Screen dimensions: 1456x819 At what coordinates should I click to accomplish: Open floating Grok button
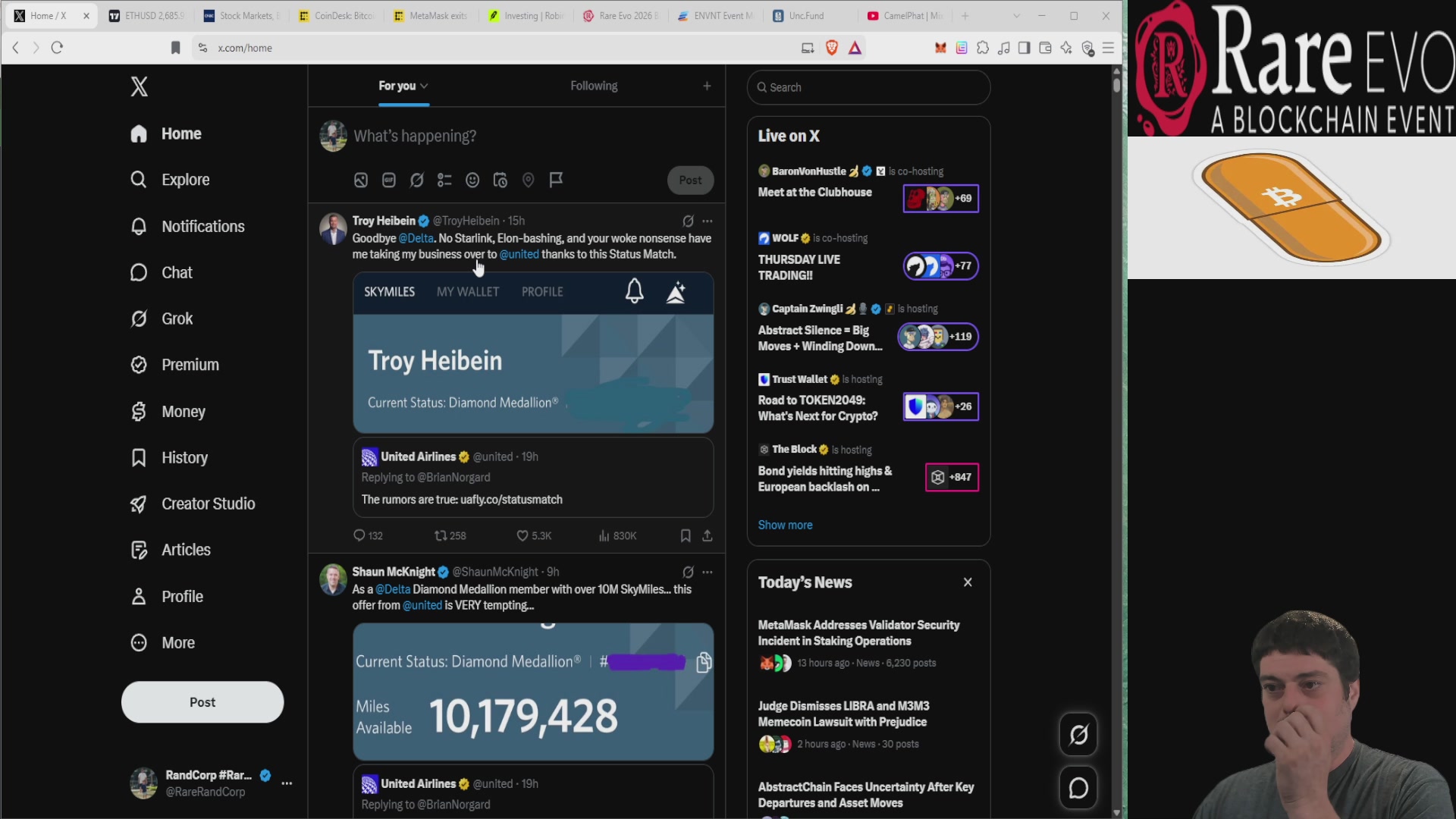point(1078,734)
